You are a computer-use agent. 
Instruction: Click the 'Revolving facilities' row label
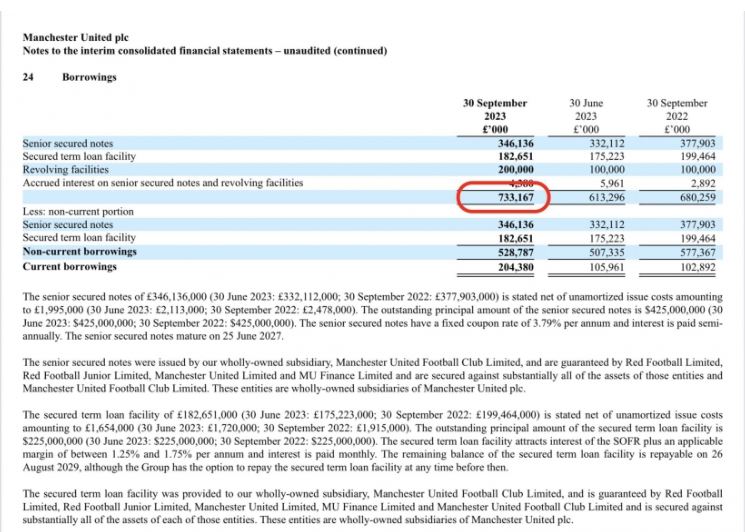tap(66, 170)
